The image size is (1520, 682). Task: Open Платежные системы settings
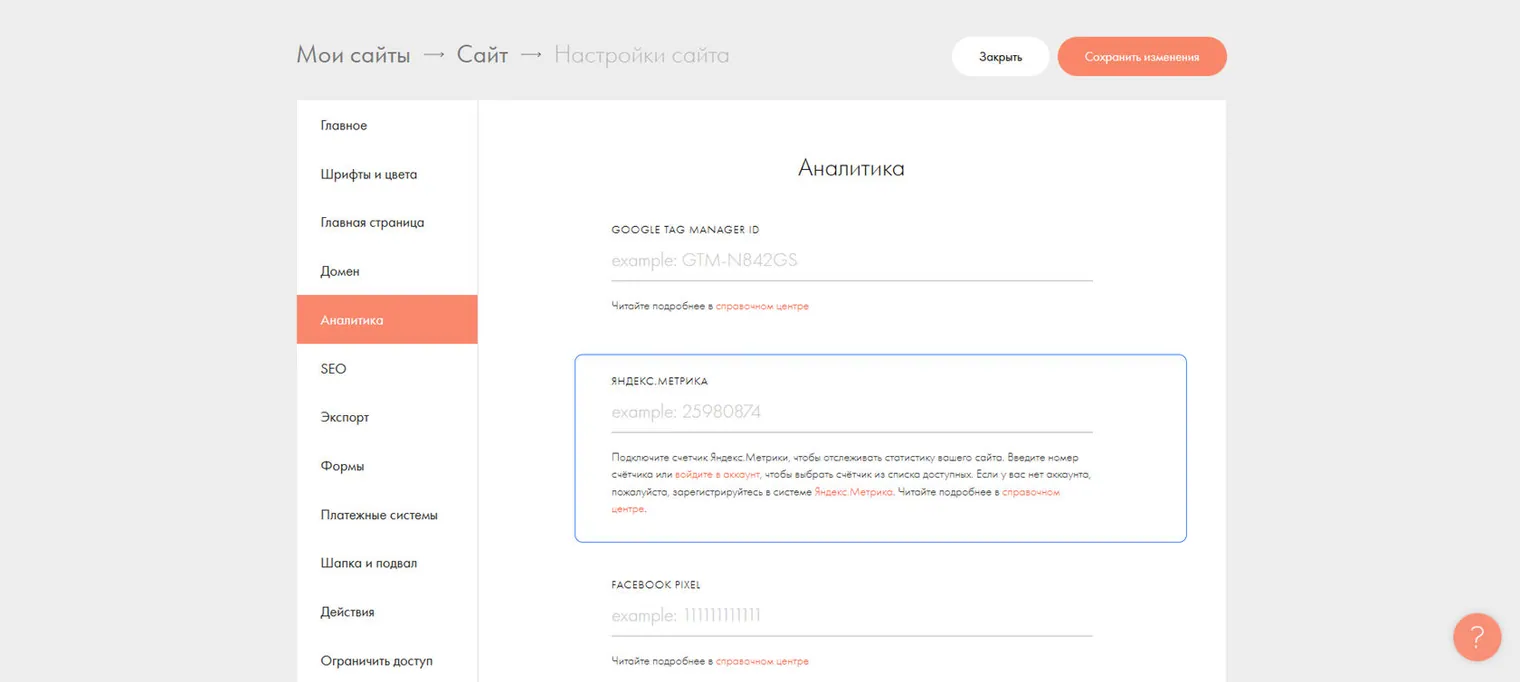[x=387, y=515]
